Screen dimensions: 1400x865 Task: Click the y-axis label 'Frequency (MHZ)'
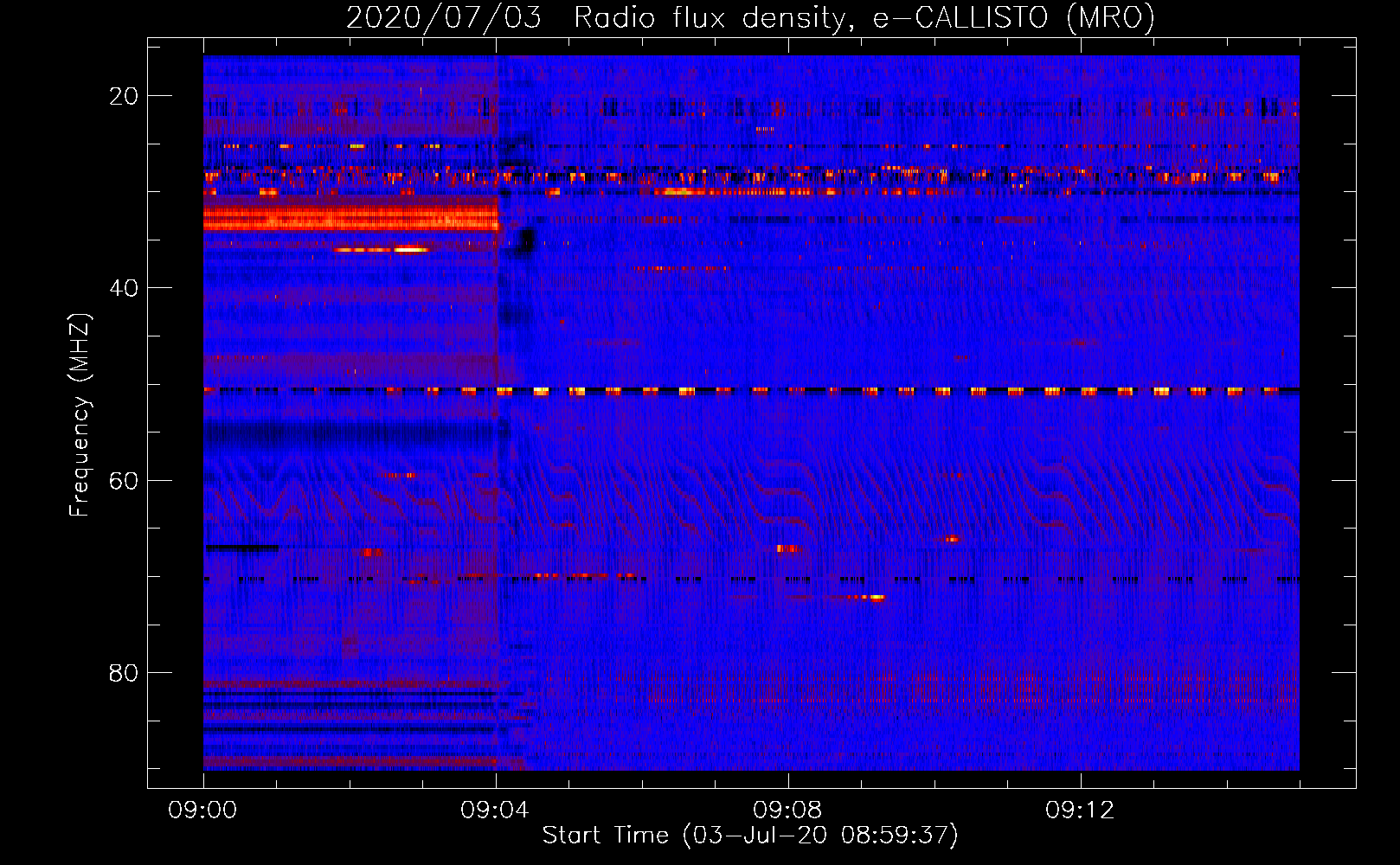(80, 415)
